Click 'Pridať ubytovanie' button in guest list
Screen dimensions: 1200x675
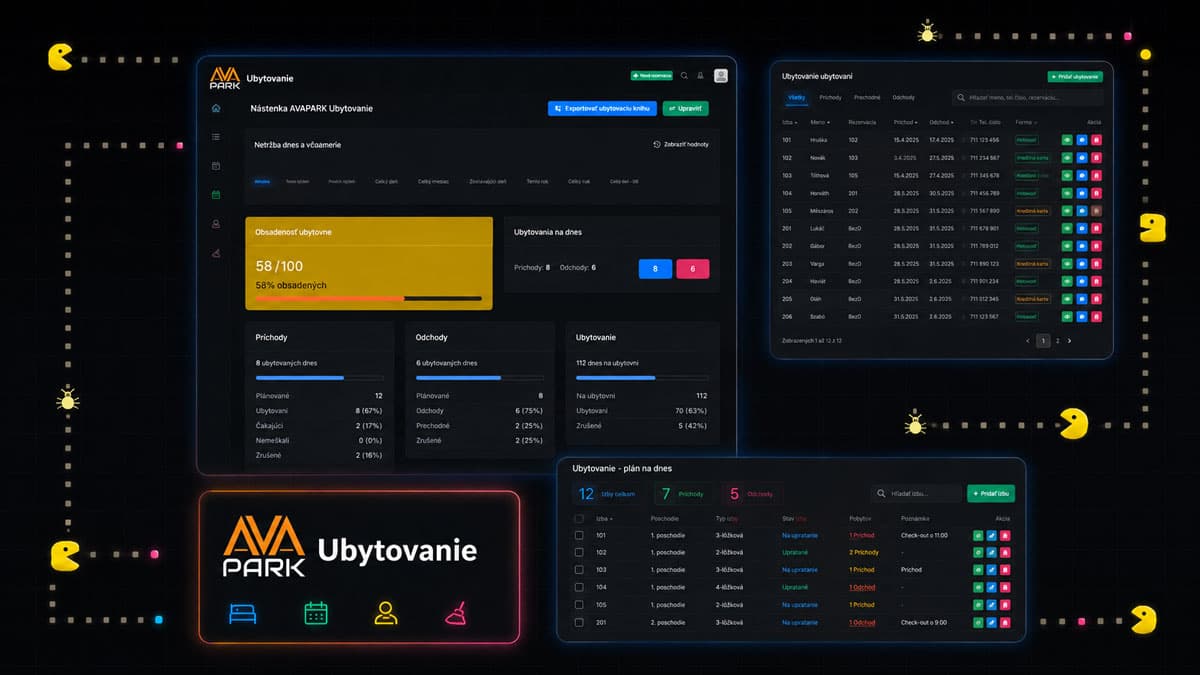[x=1075, y=76]
